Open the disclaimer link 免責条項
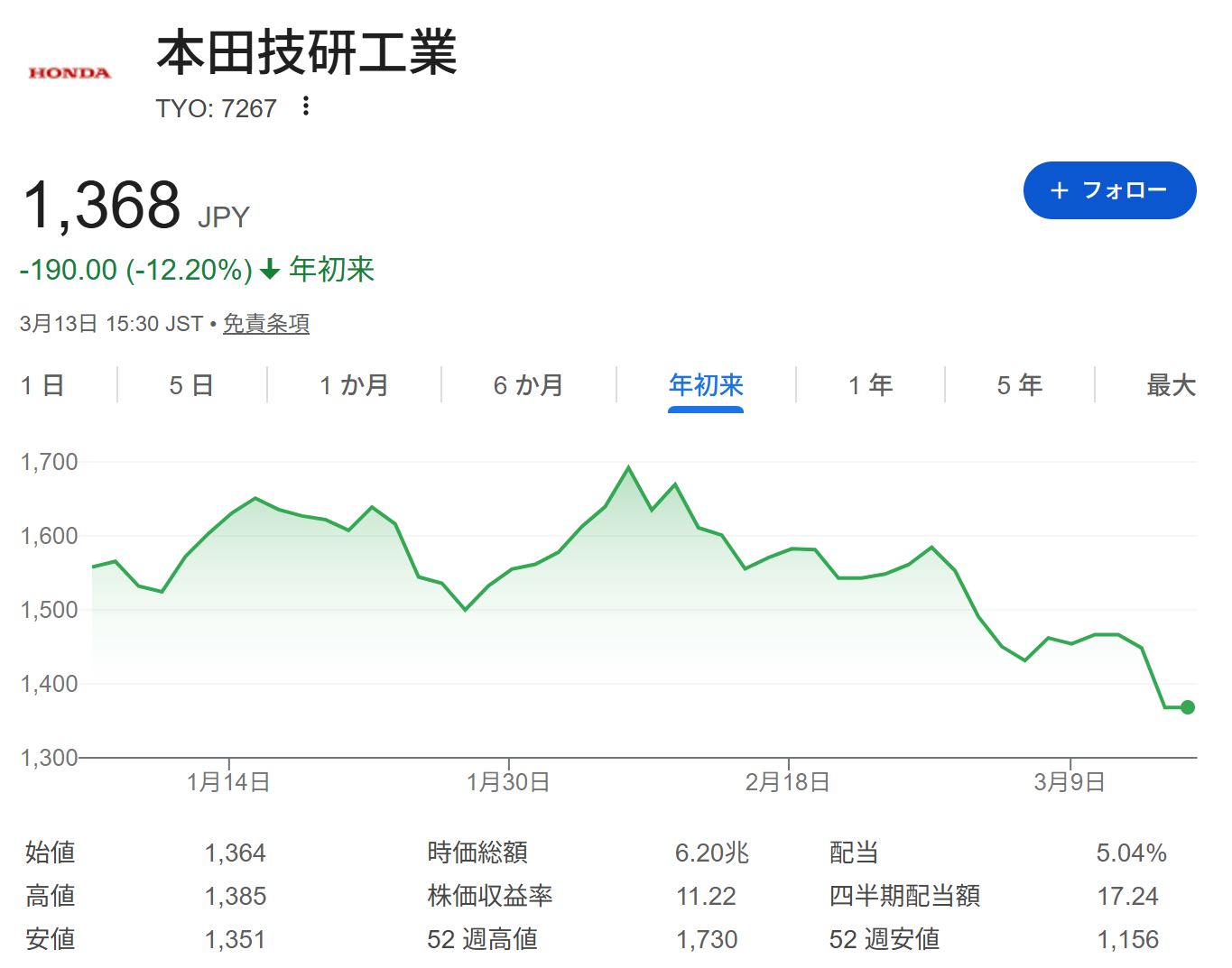 [265, 324]
